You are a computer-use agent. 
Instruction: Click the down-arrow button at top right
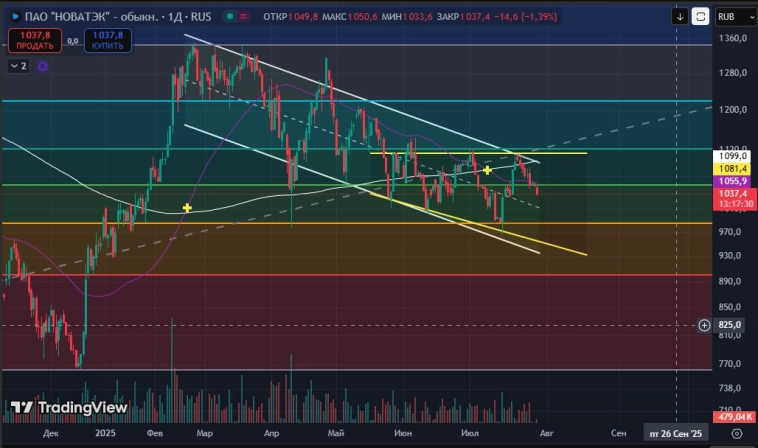coord(680,17)
